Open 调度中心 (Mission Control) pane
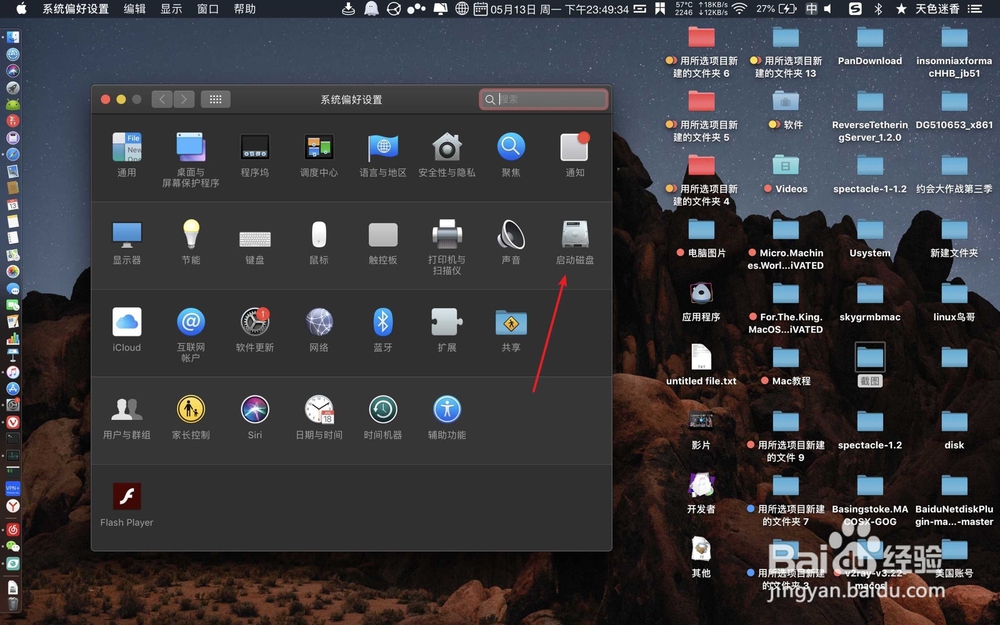 pyautogui.click(x=318, y=147)
